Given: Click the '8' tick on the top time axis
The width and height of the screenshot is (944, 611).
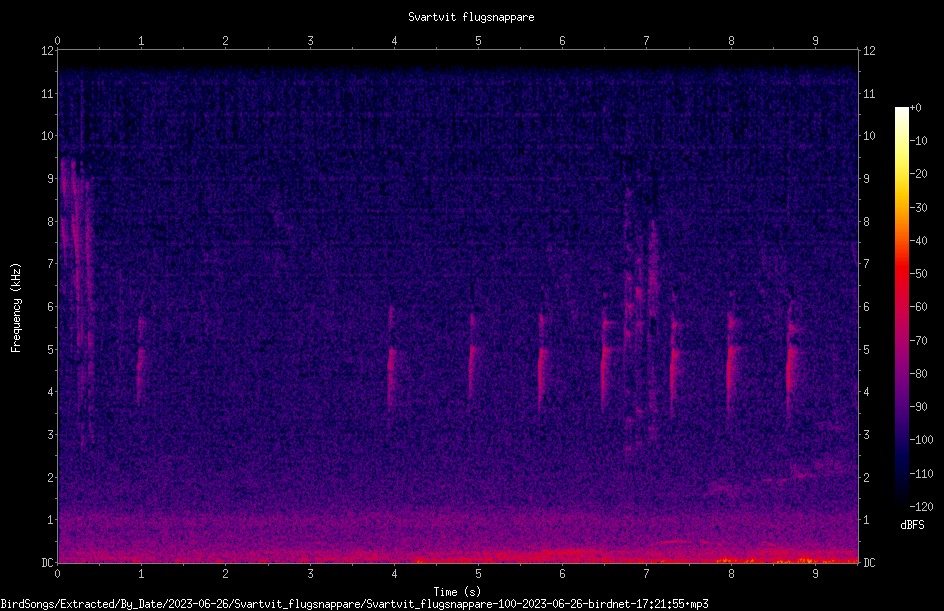Looking at the screenshot, I should pyautogui.click(x=731, y=41).
